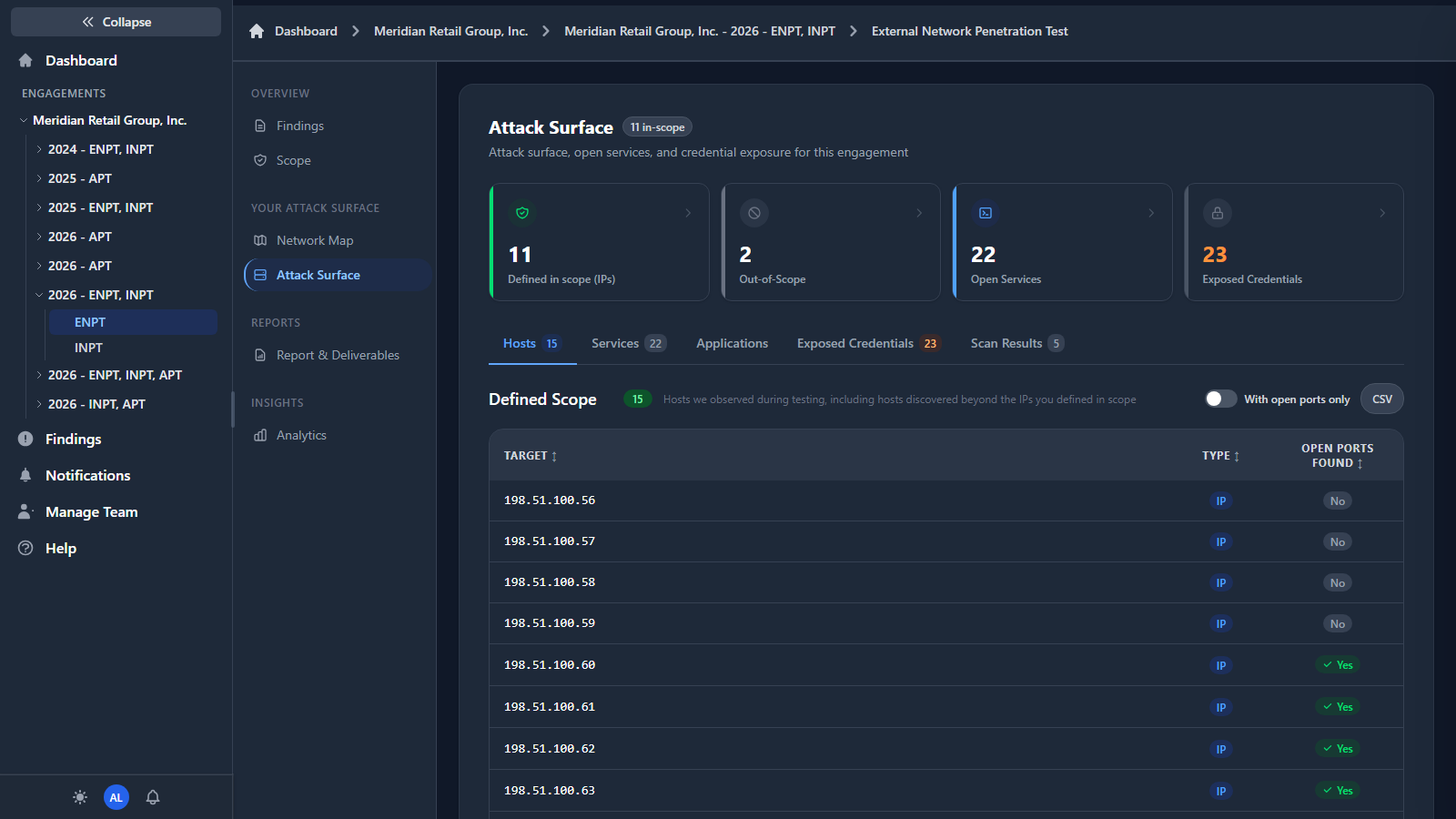The width and height of the screenshot is (1456, 819).
Task: Expand the 2026 - ENPT, INPT, APT engagement
Action: [39, 375]
